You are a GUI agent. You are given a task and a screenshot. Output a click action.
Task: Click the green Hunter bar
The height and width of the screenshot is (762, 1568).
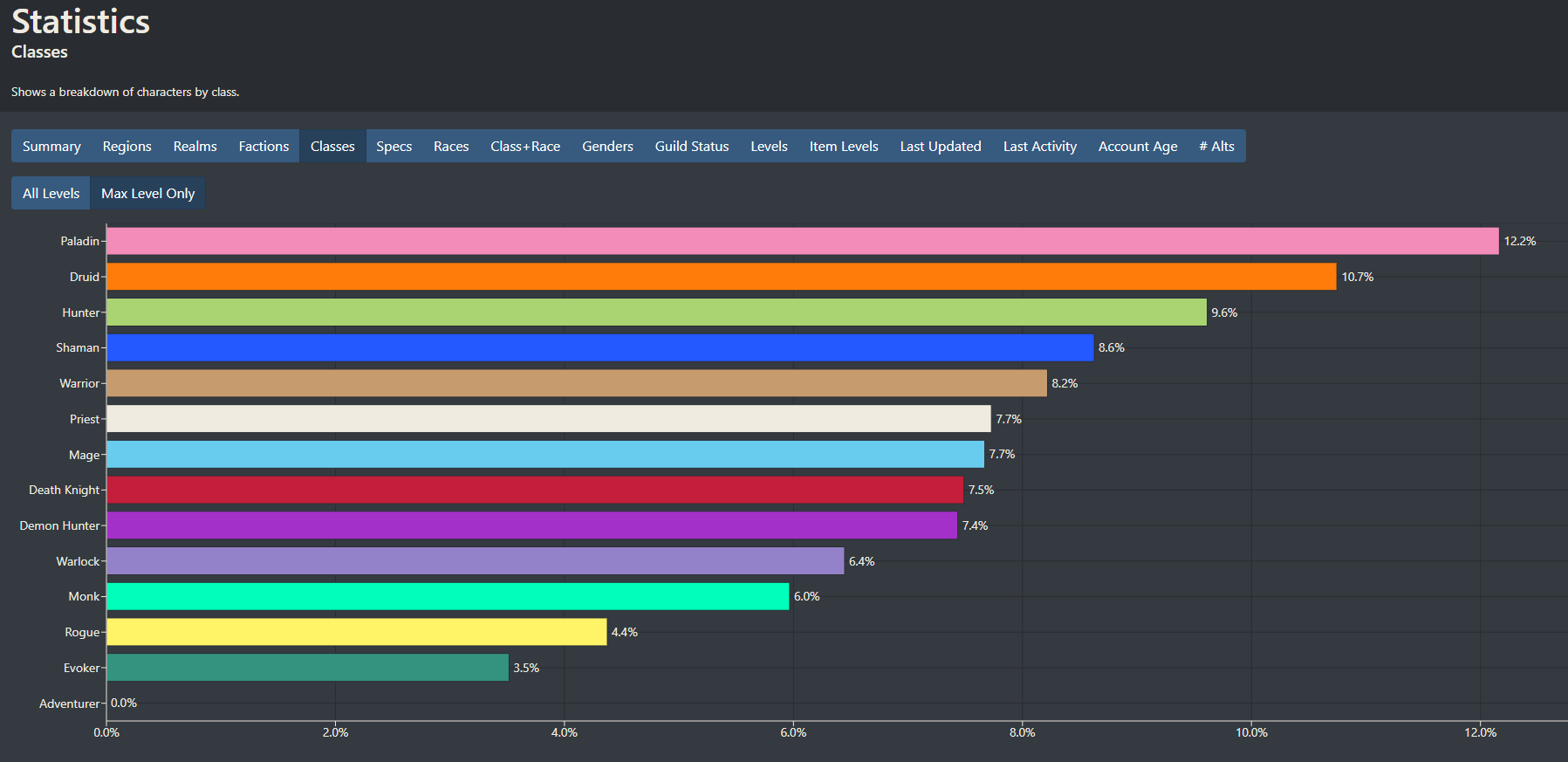(x=656, y=312)
